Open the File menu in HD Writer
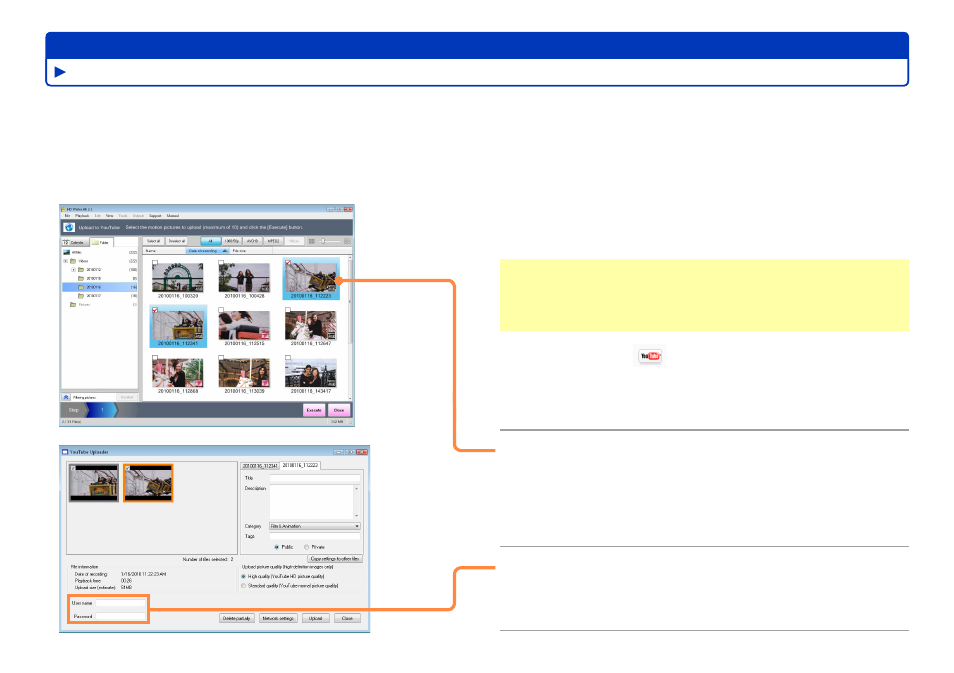 68,216
